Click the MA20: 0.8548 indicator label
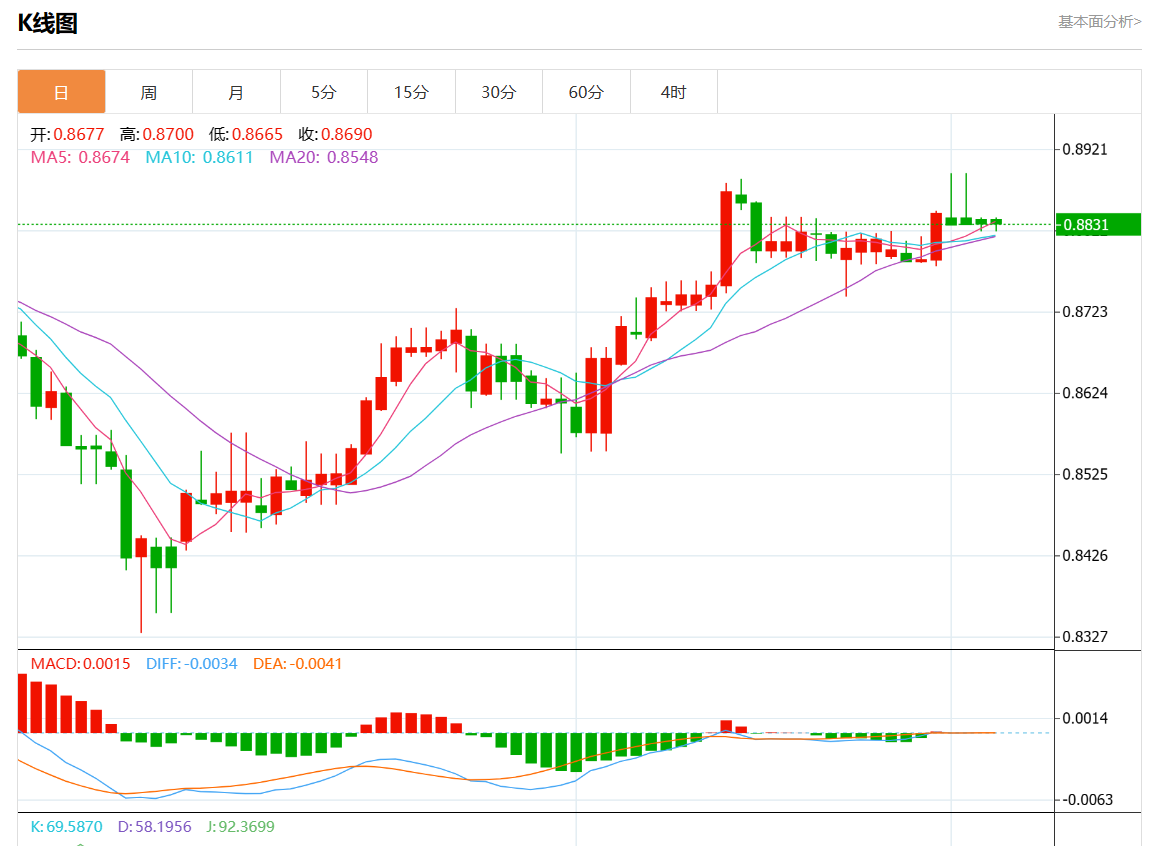Screen dimensions: 1165x846 324,157
